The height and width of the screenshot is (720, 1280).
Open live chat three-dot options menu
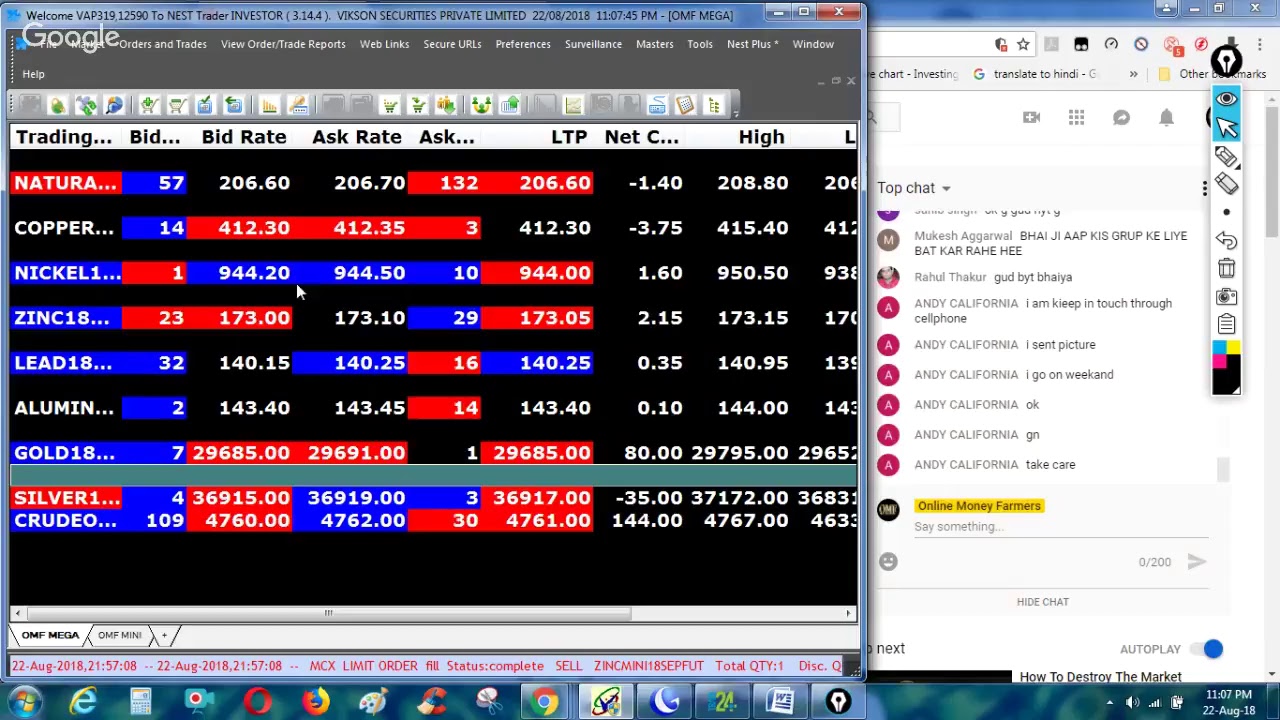(1205, 188)
